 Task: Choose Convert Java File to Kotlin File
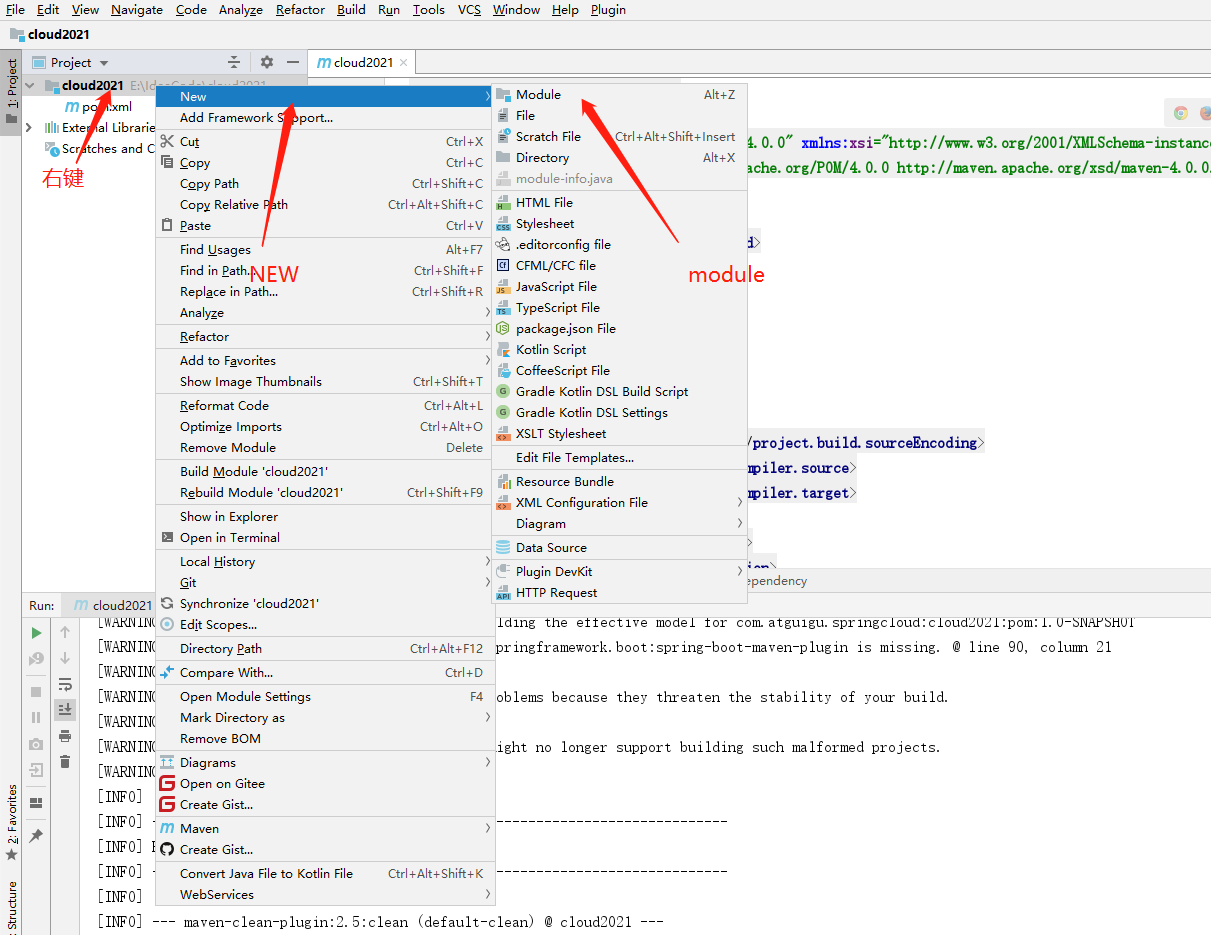click(x=325, y=873)
